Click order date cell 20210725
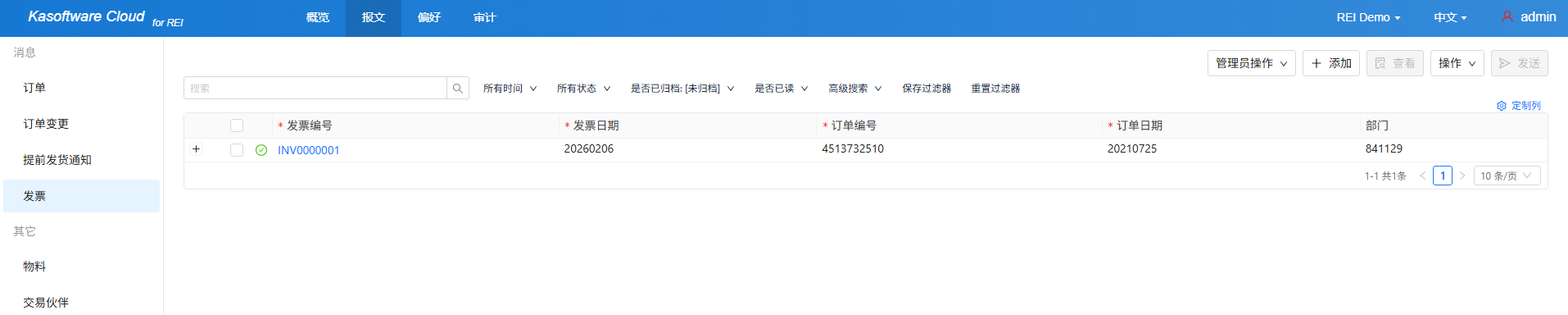The image size is (1568, 315). coord(1132,148)
